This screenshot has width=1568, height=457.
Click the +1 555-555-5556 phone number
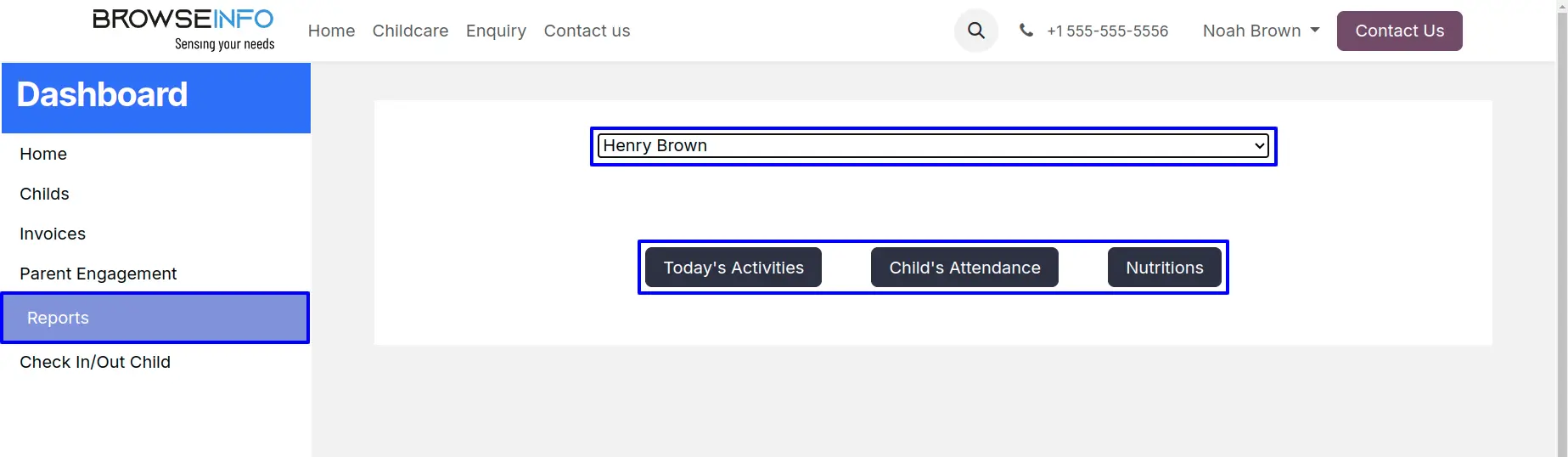tap(1107, 31)
